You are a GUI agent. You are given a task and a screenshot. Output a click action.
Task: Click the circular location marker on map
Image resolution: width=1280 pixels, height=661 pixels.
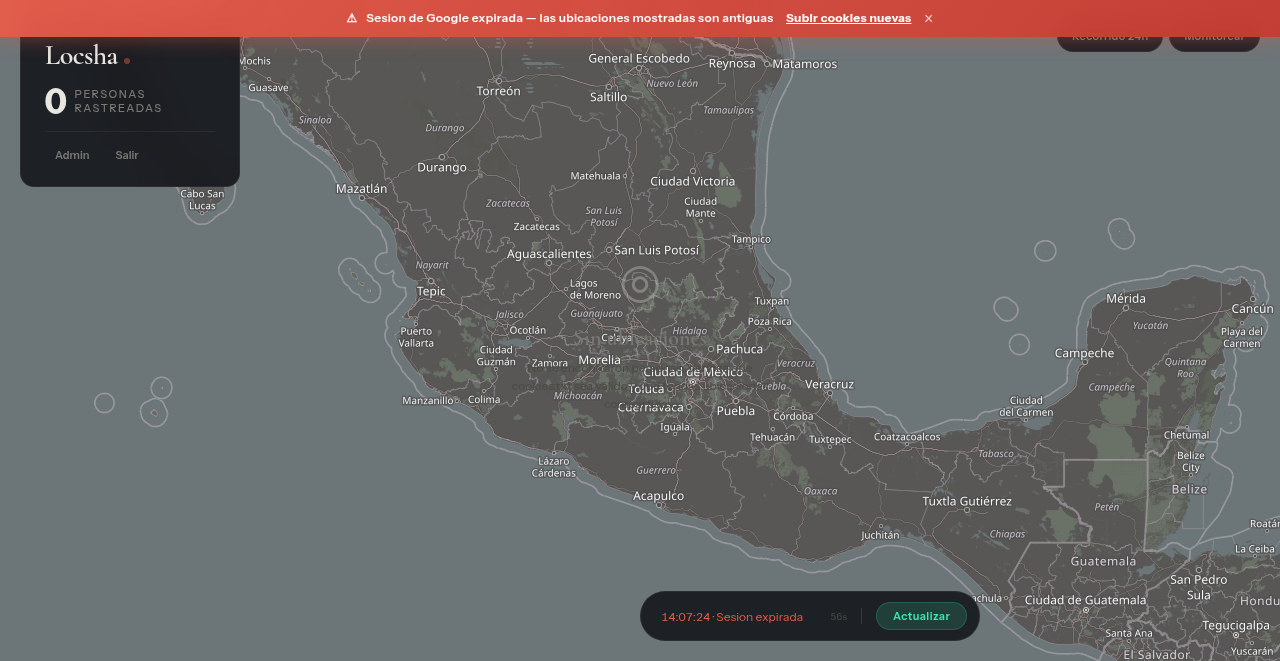[640, 286]
